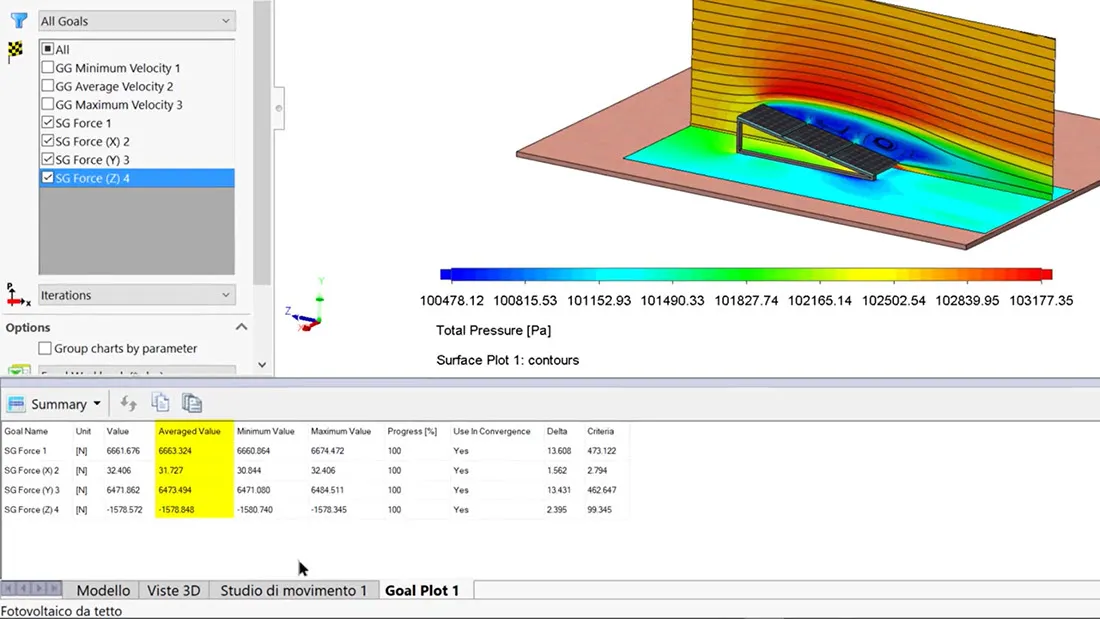Click the Goal Name column header
Screen dimensions: 1100x619
[26, 431]
